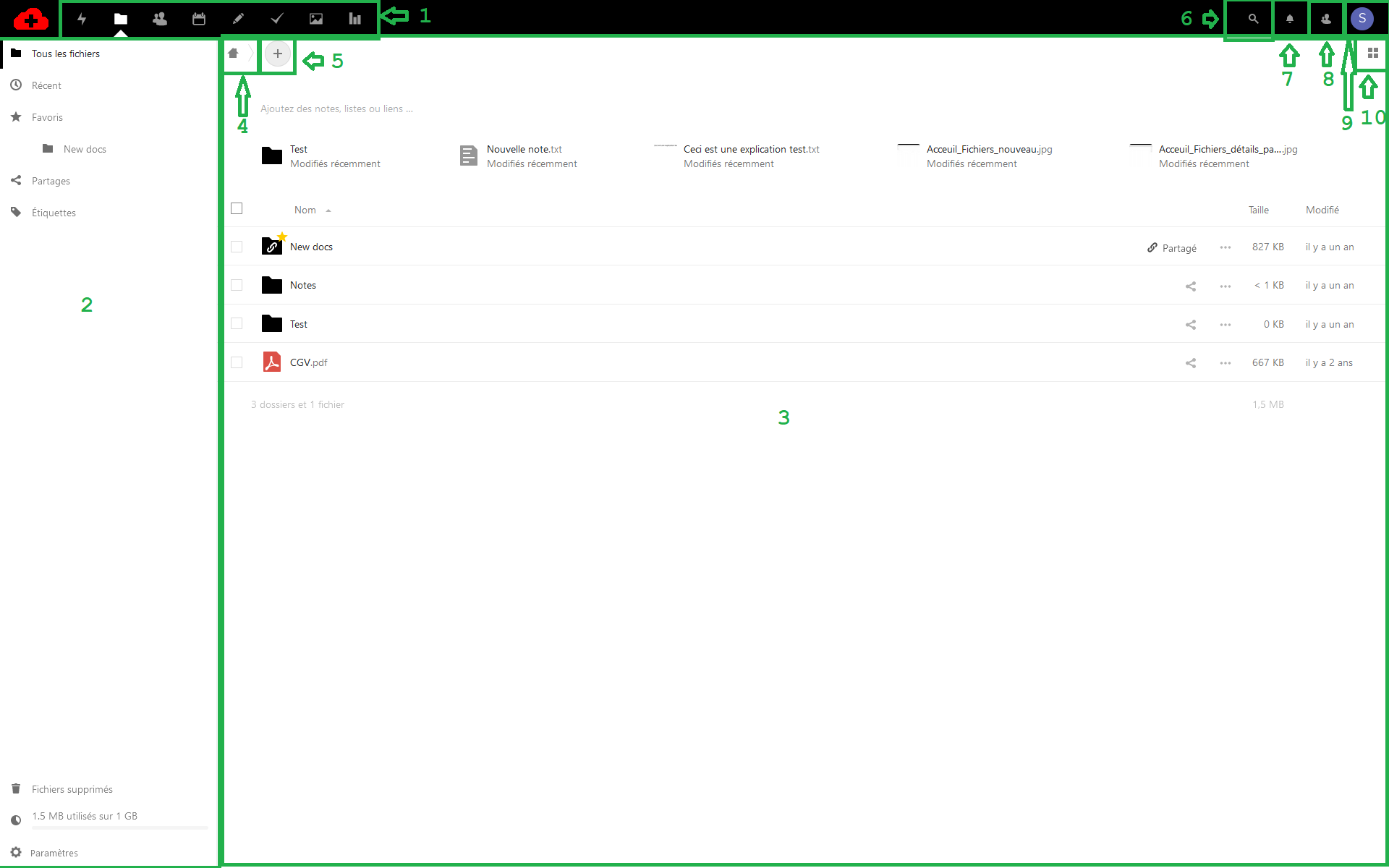Open the Tasks checkmark app icon
The height and width of the screenshot is (868, 1389).
(277, 19)
